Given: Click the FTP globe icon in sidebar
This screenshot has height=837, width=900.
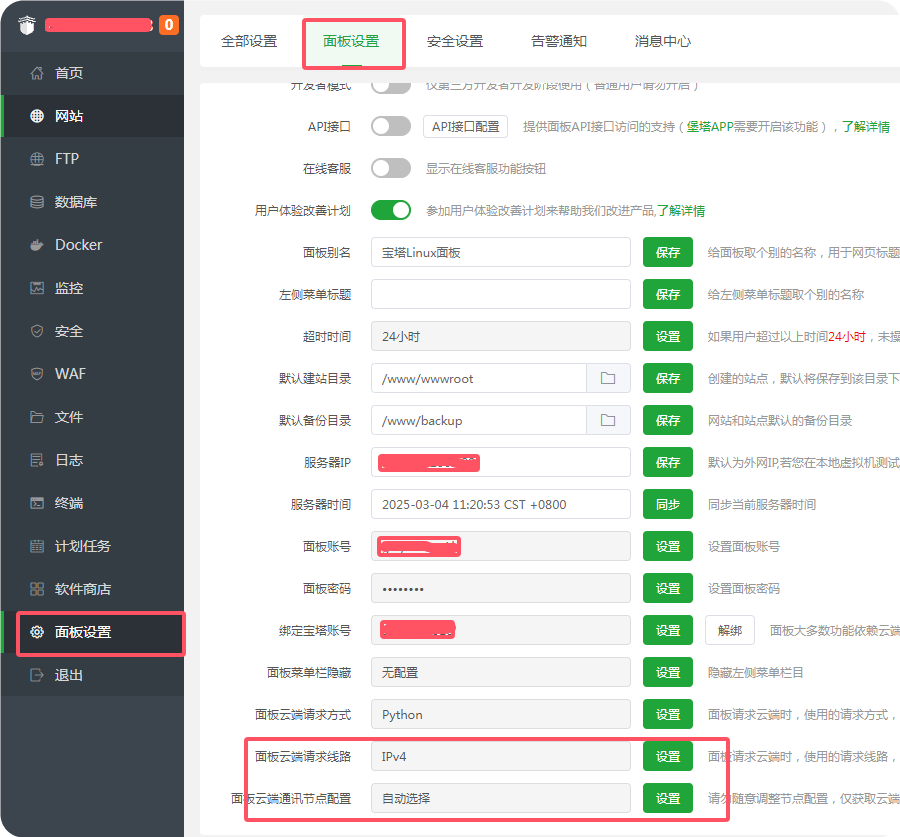Looking at the screenshot, I should 37,159.
